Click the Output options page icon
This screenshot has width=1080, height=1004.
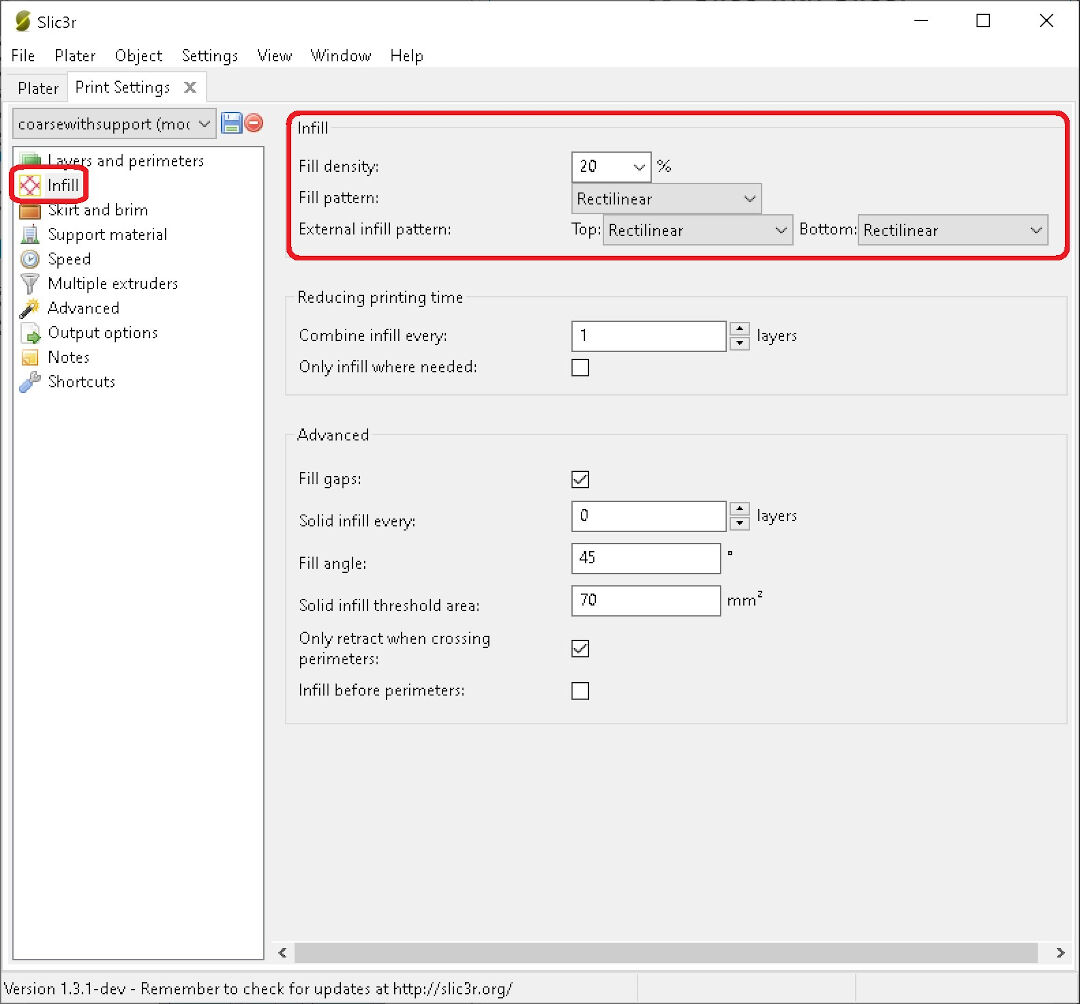(x=30, y=333)
